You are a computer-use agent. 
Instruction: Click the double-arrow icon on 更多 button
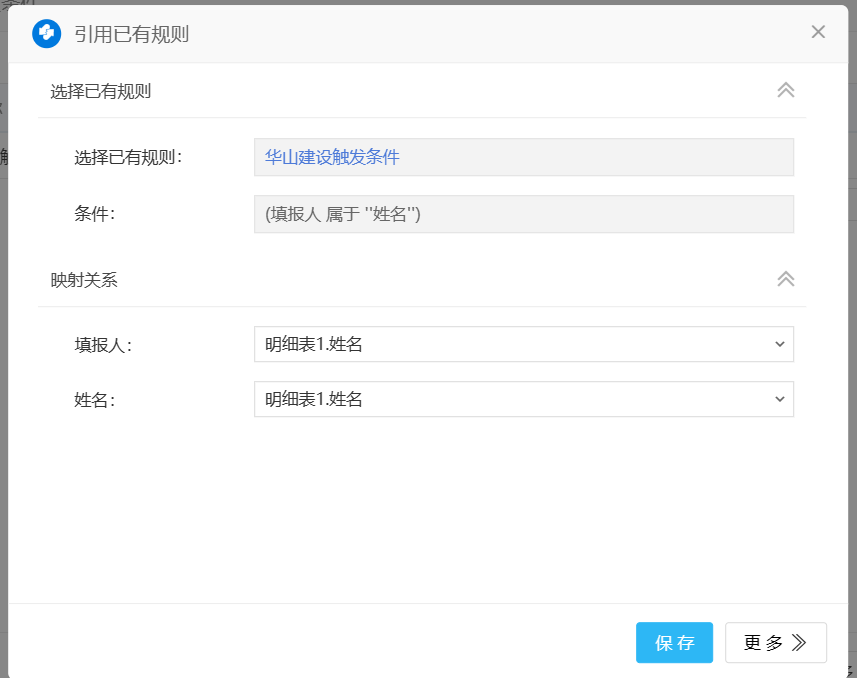pyautogui.click(x=799, y=643)
